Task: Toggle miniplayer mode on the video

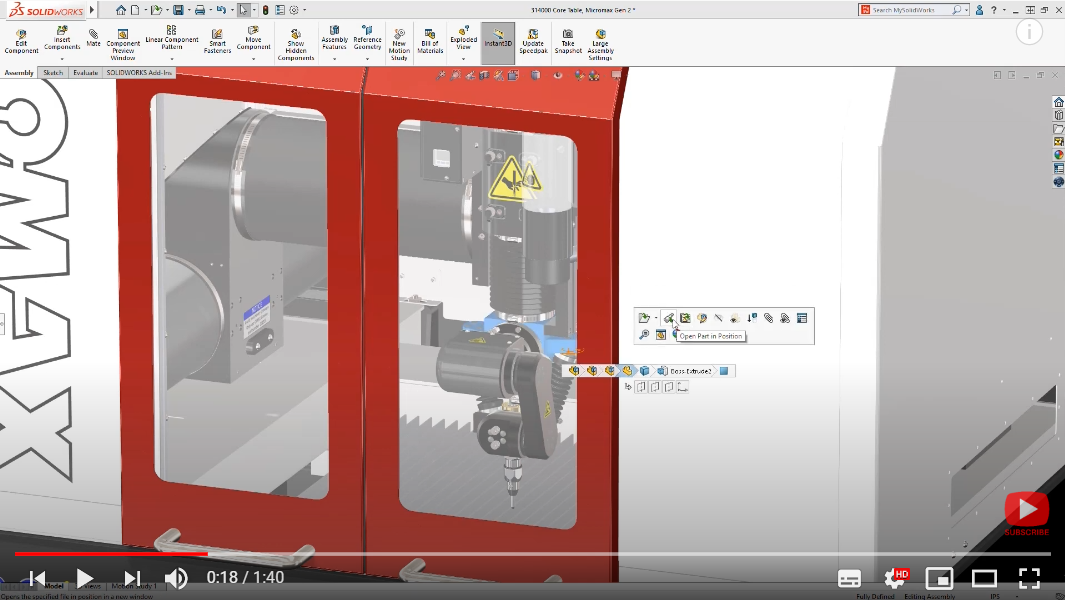Action: pos(939,578)
